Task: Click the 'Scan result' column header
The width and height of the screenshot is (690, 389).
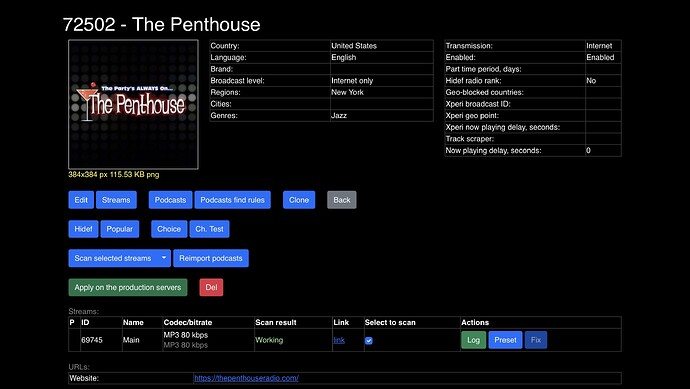Action: coord(276,323)
